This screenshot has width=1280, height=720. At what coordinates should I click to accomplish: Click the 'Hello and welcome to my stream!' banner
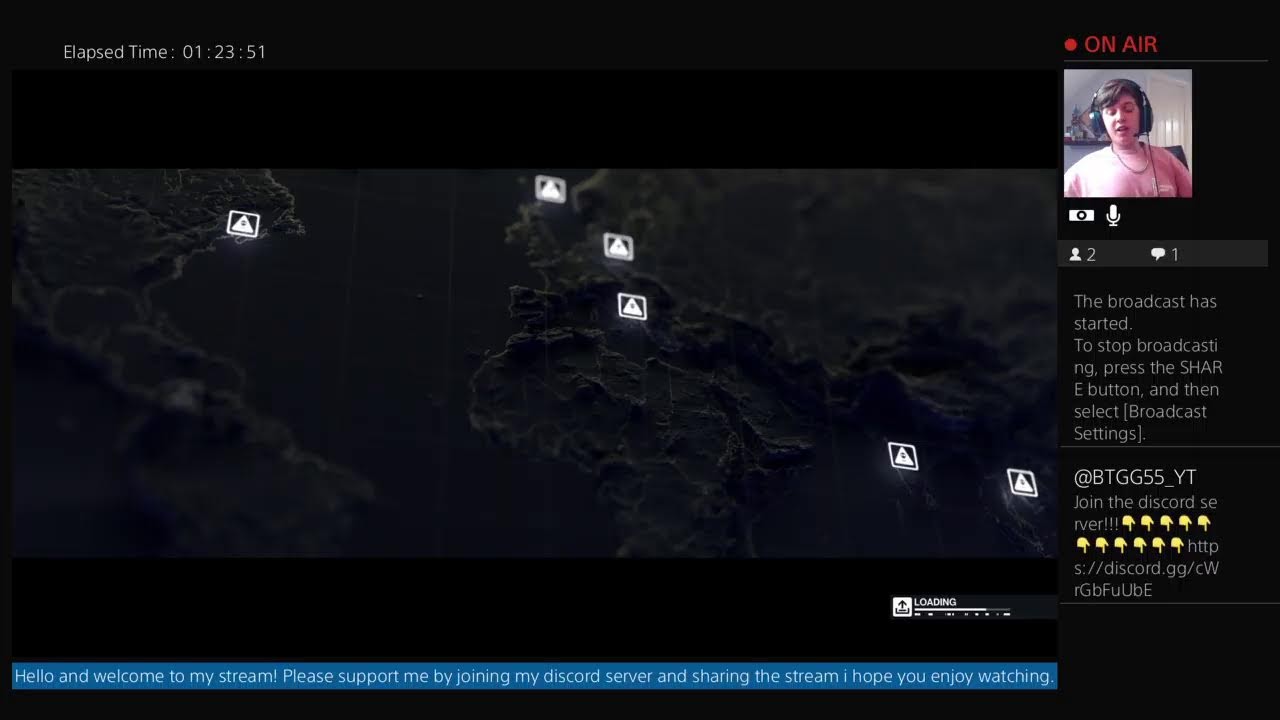pos(534,676)
